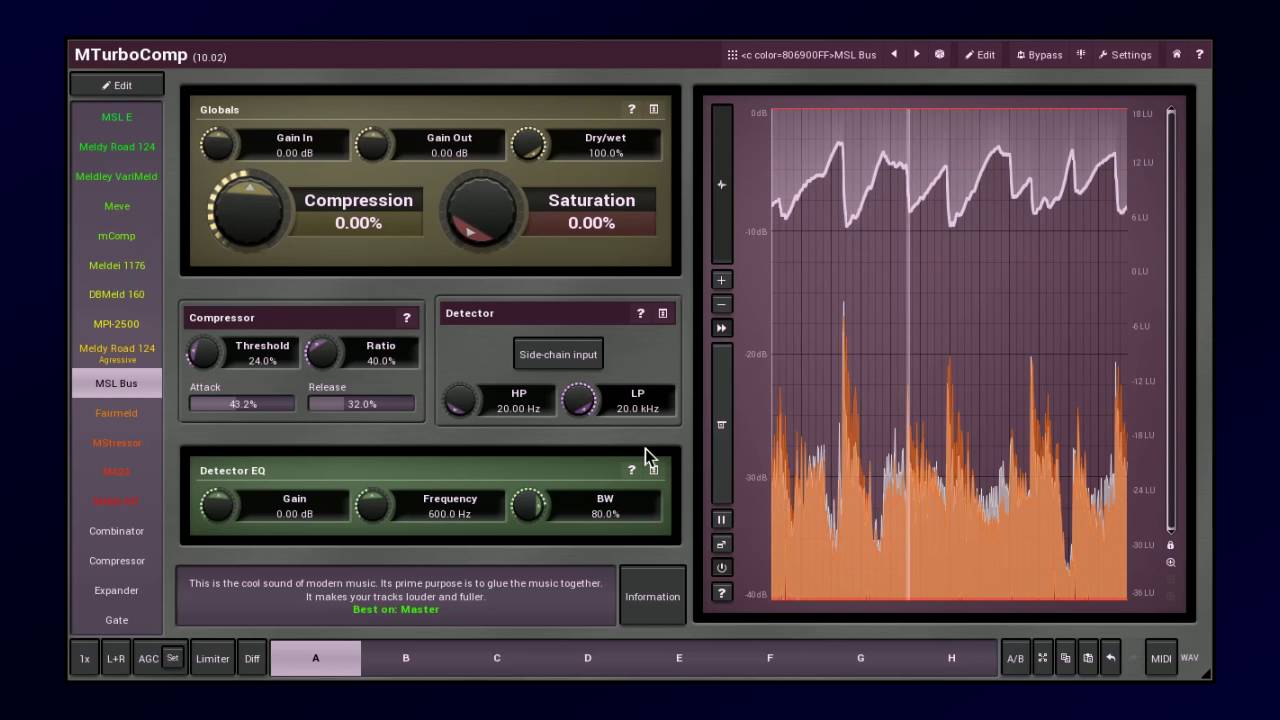Click the meter plus zoom-in button
1280x720 pixels.
pyautogui.click(x=722, y=280)
